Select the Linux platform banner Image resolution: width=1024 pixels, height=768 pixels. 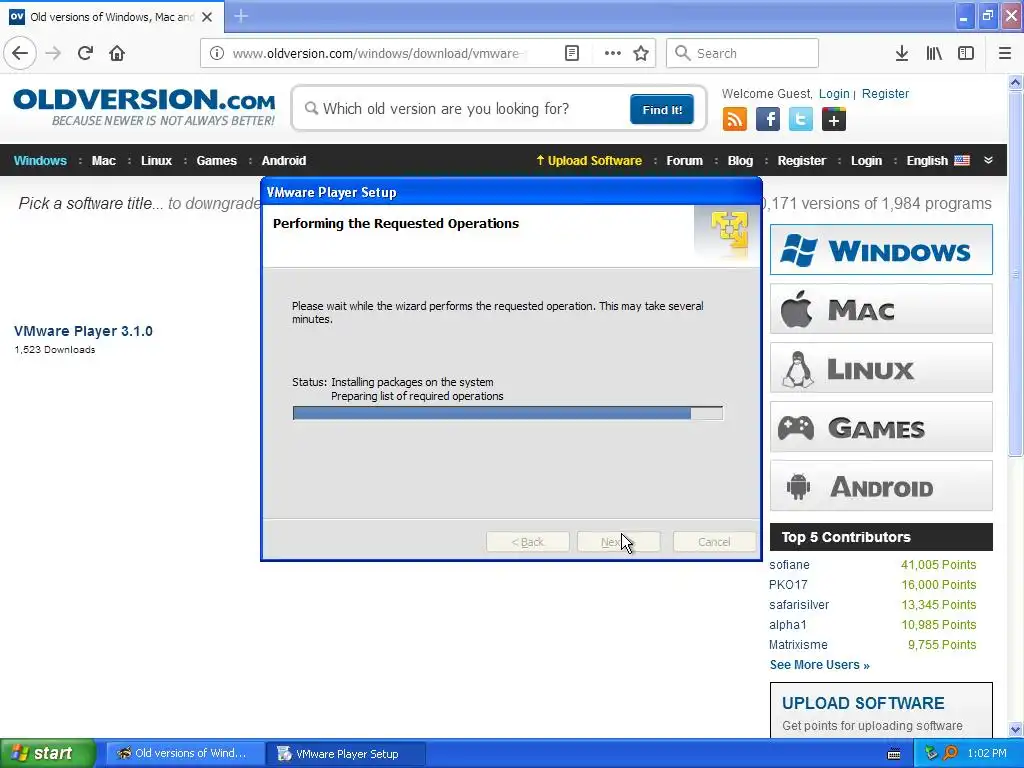(x=881, y=368)
